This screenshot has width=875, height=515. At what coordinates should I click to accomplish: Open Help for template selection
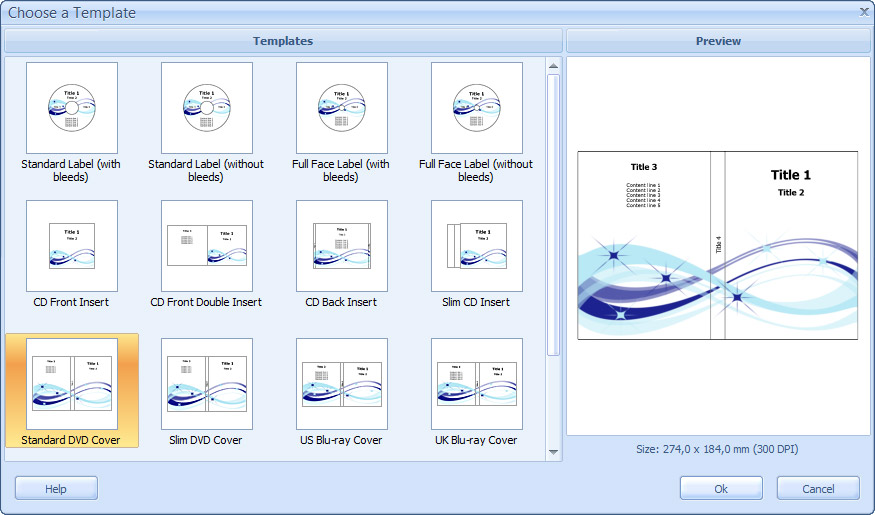point(56,488)
